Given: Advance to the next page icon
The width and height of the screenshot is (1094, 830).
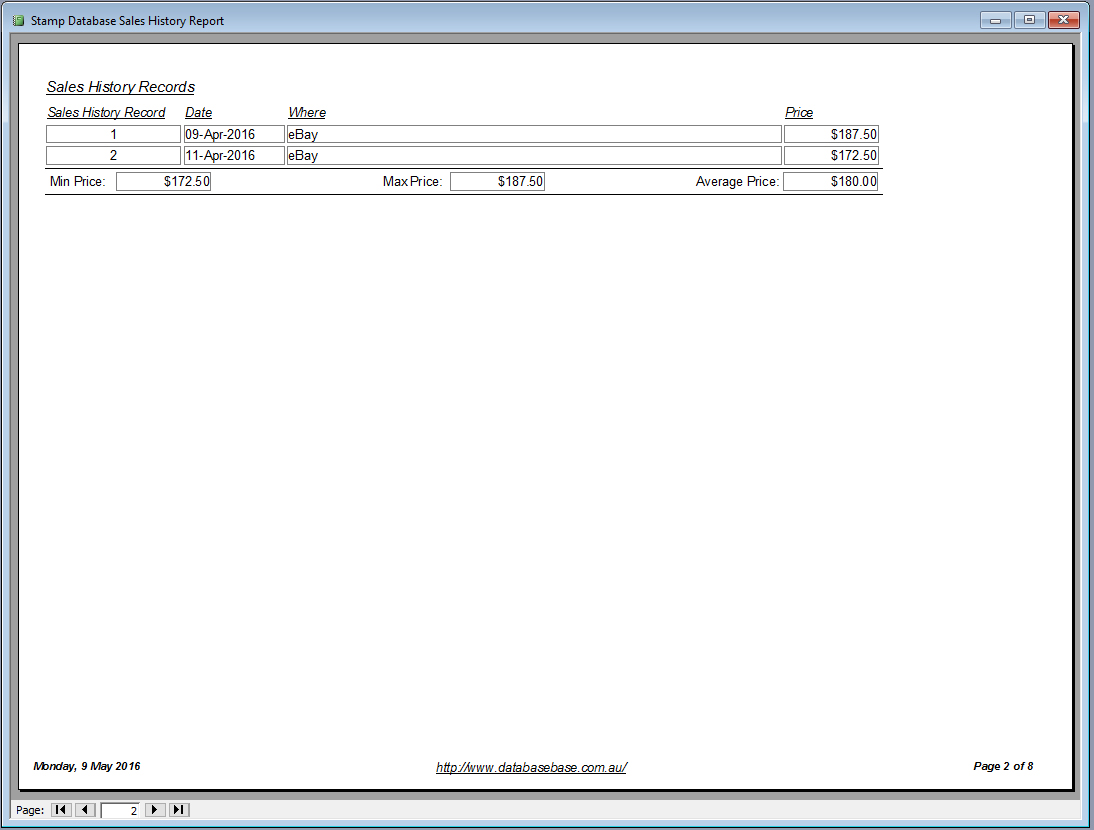Looking at the screenshot, I should pos(155,810).
